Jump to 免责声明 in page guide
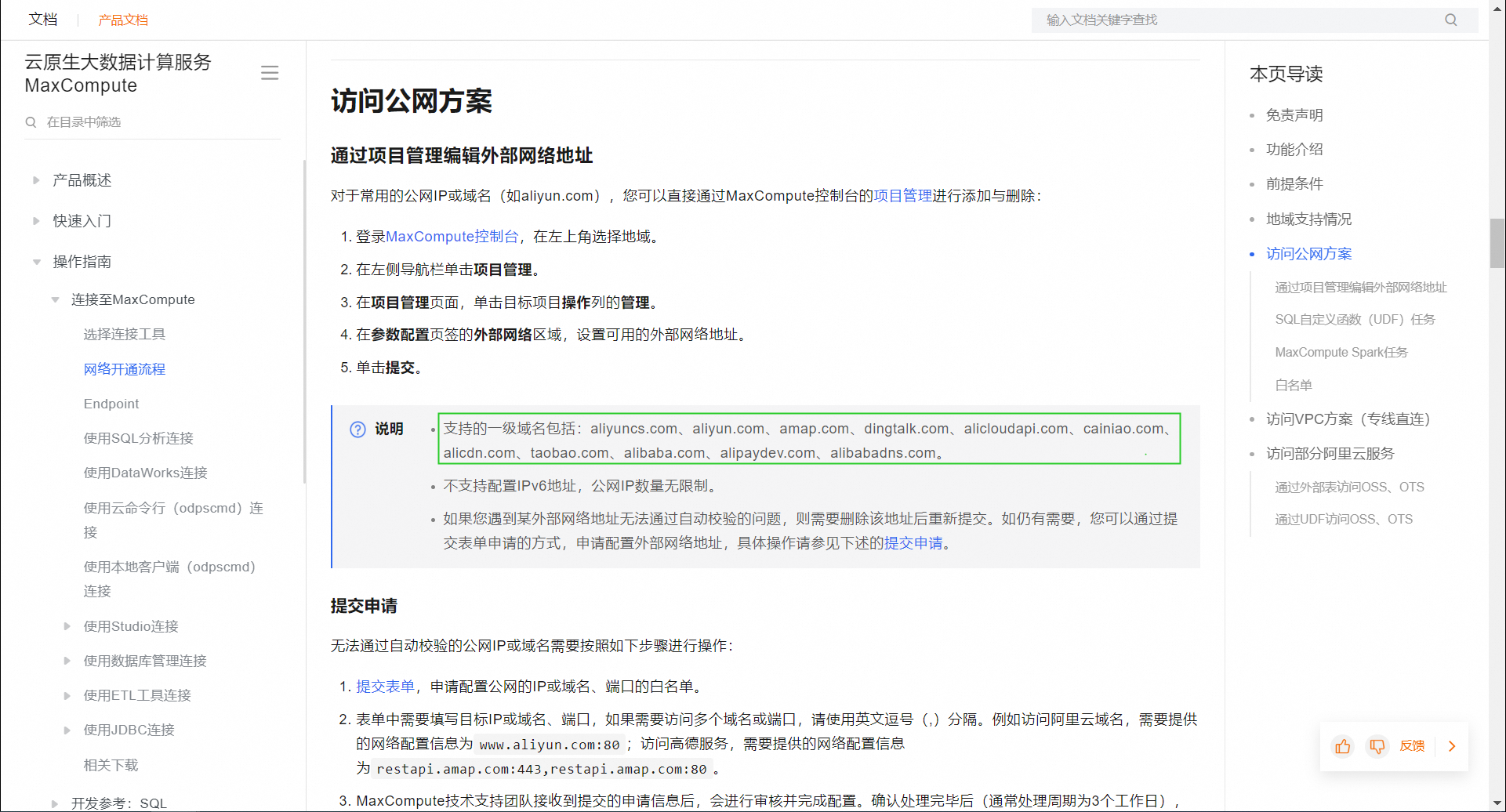 1294,115
